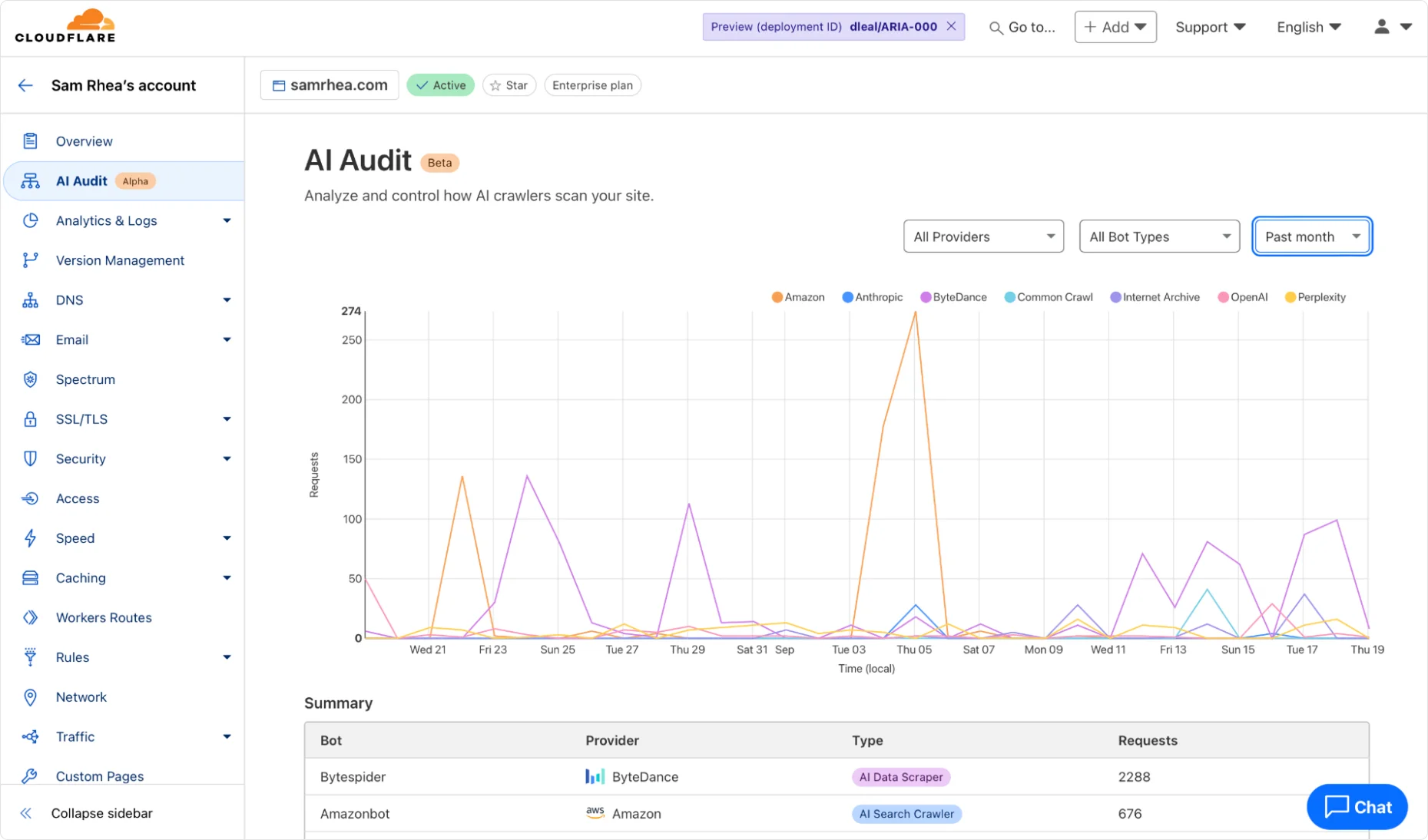Image resolution: width=1428 pixels, height=840 pixels.
Task: Click the Version Management branch icon
Action: (30, 260)
